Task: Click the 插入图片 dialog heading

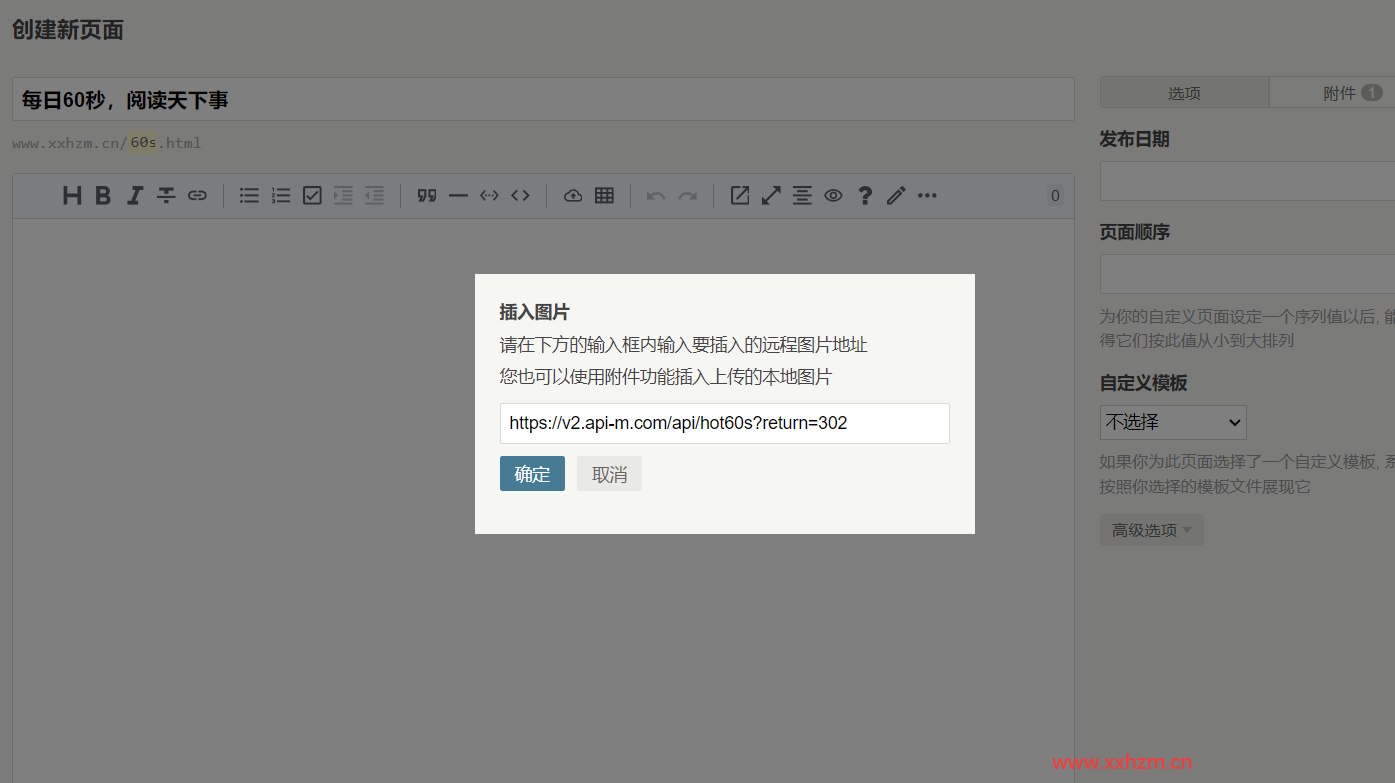Action: click(534, 312)
